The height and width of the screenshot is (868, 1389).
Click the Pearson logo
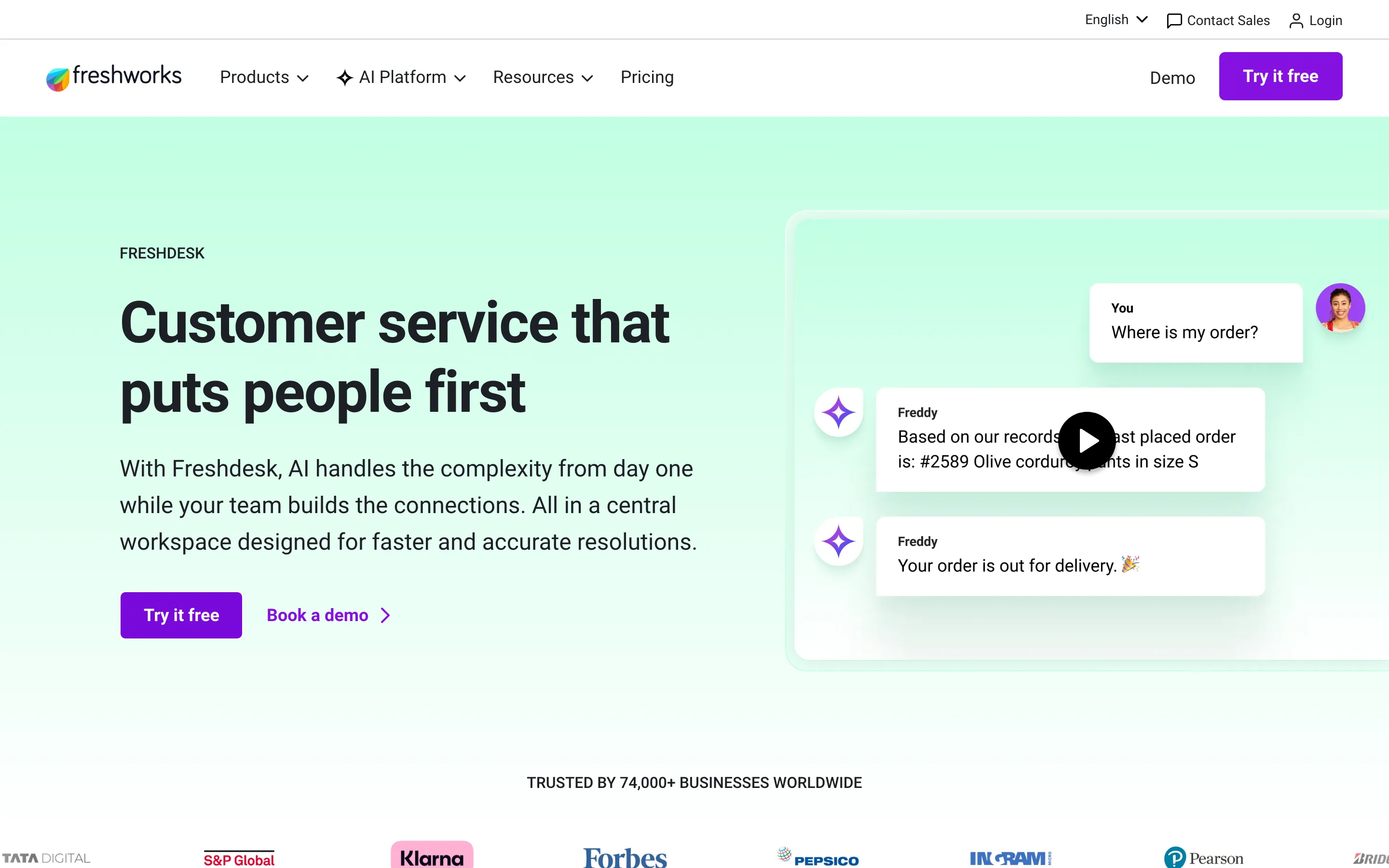point(1204,858)
